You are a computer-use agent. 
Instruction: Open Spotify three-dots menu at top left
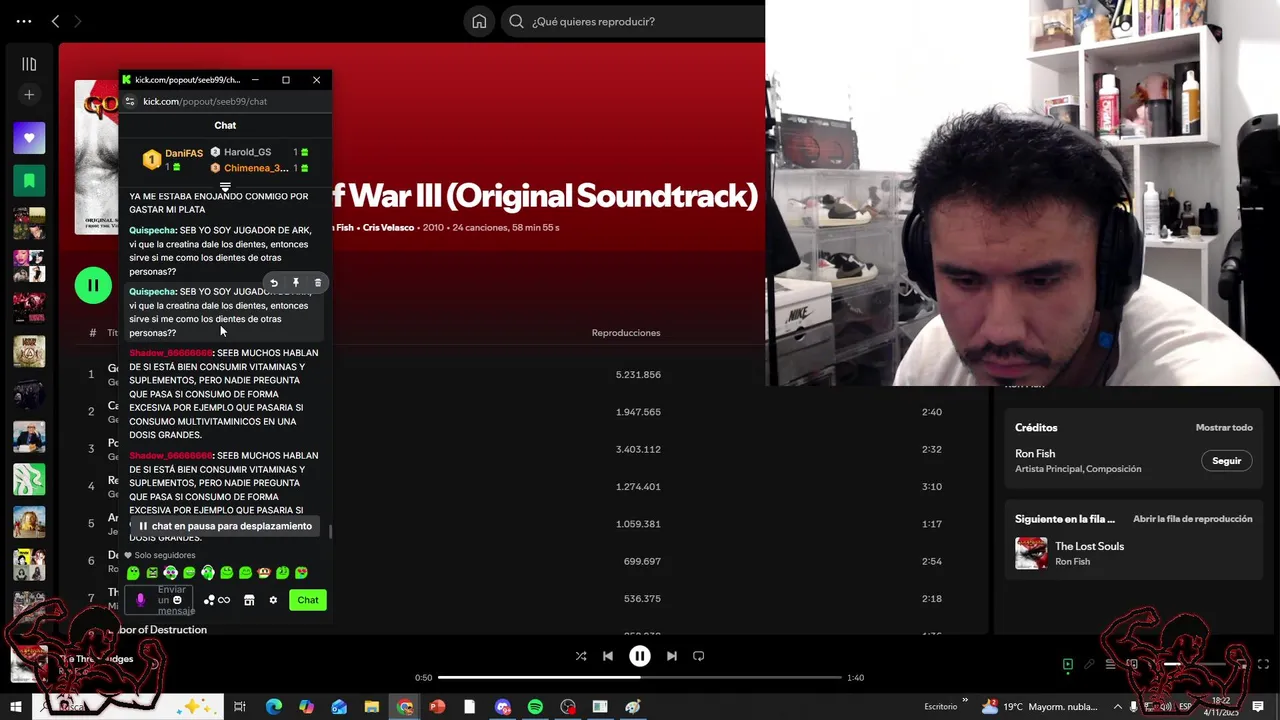tap(23, 21)
